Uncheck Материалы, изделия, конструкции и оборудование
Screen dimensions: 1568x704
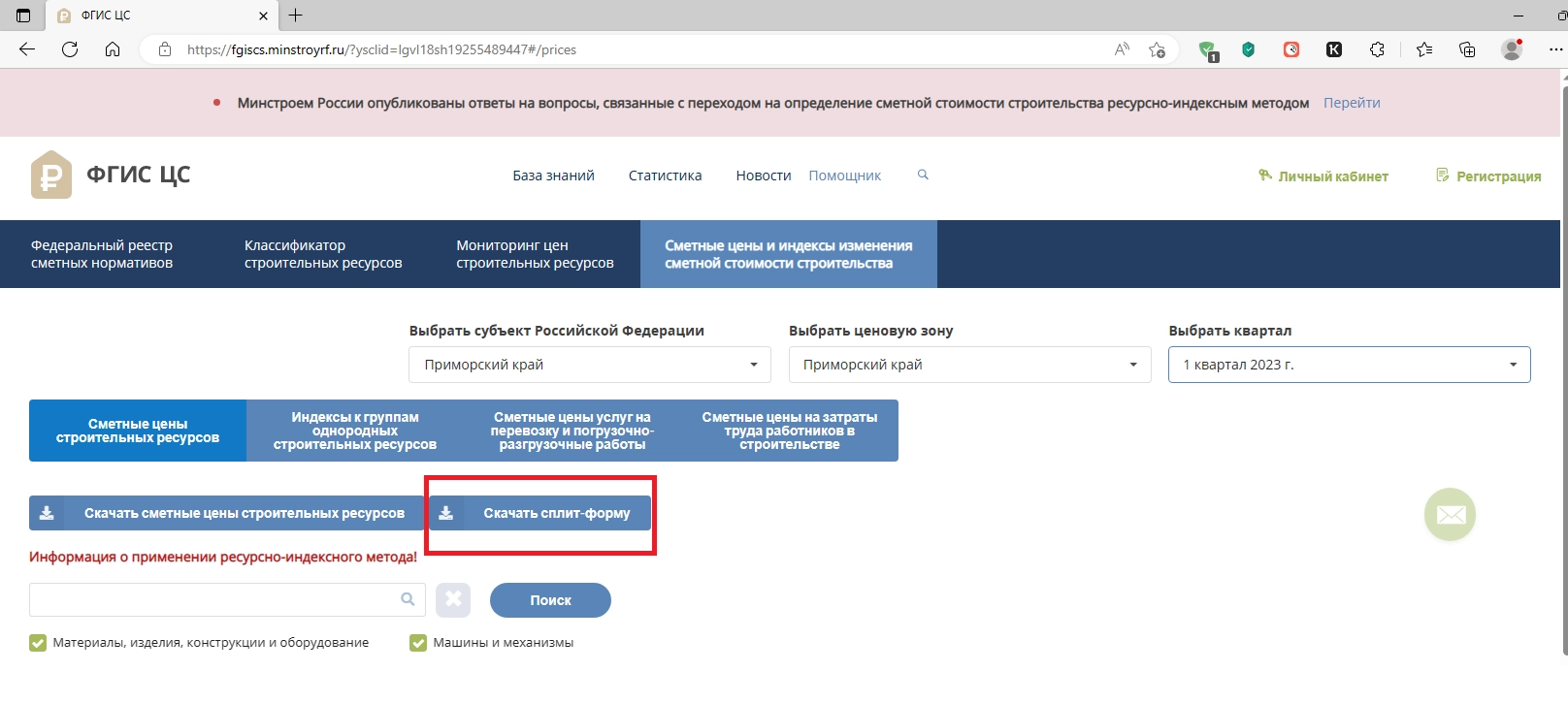click(x=38, y=643)
